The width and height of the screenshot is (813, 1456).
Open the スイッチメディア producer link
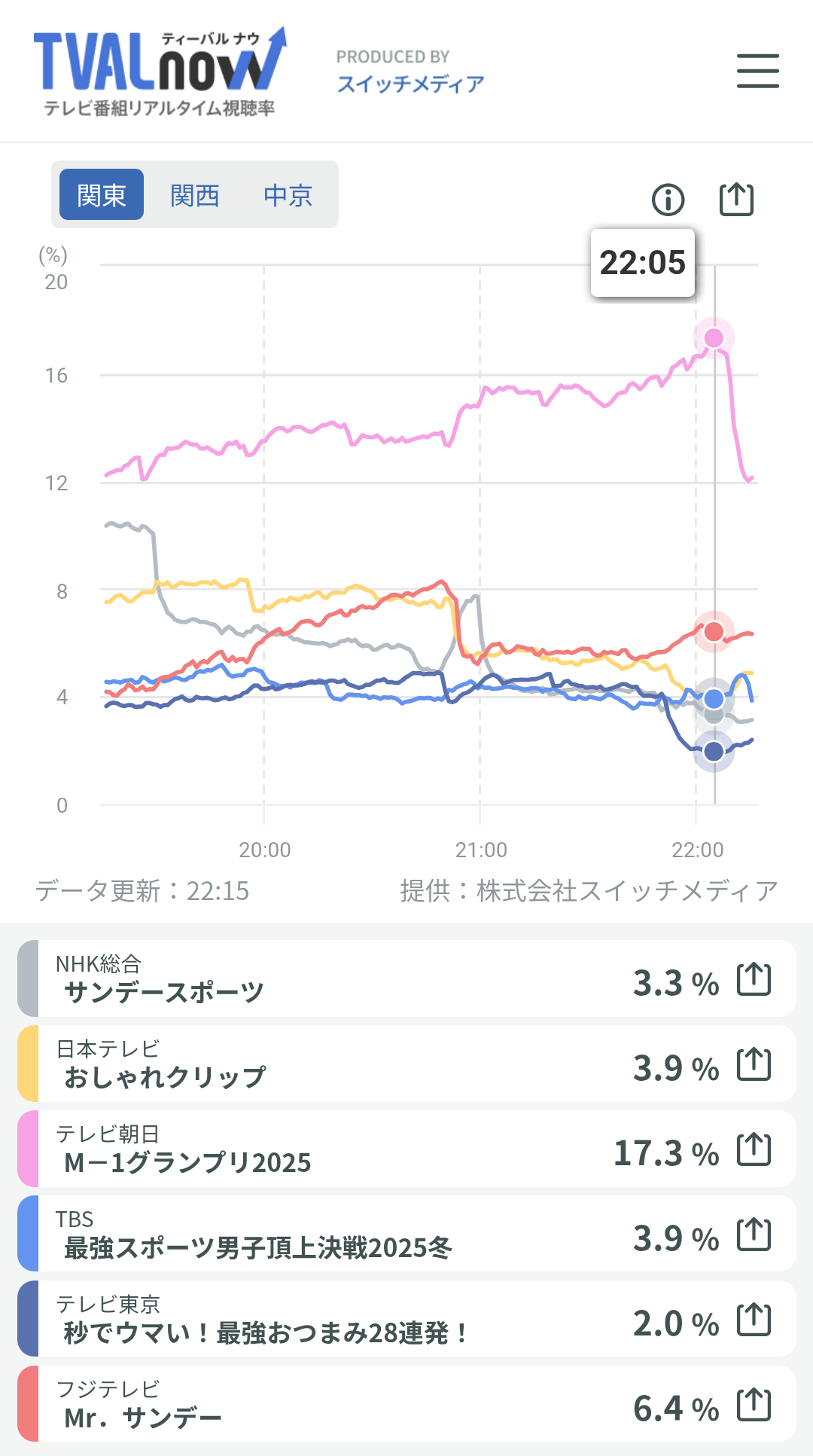[410, 83]
